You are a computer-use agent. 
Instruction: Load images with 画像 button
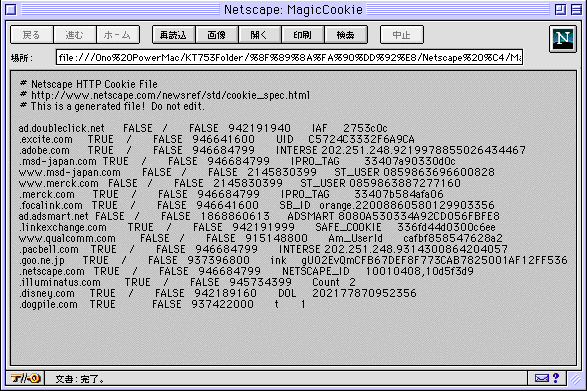(216, 35)
